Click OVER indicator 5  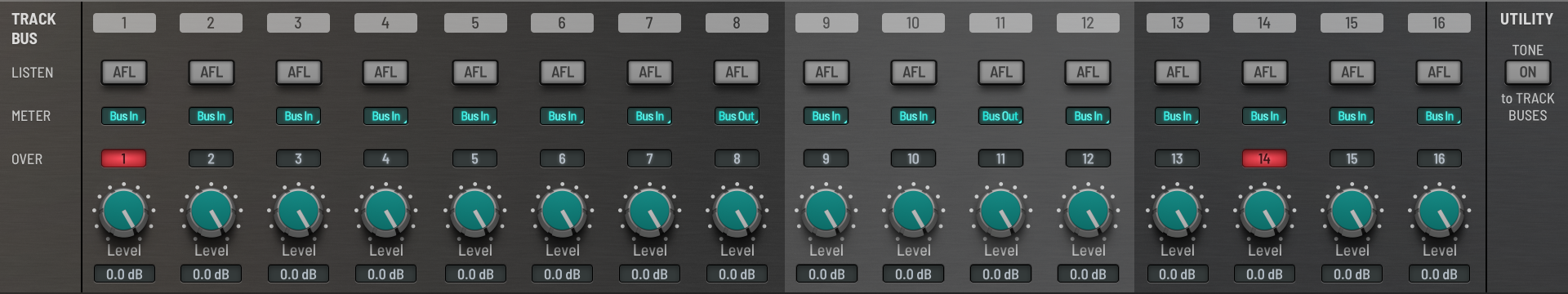coord(475,158)
